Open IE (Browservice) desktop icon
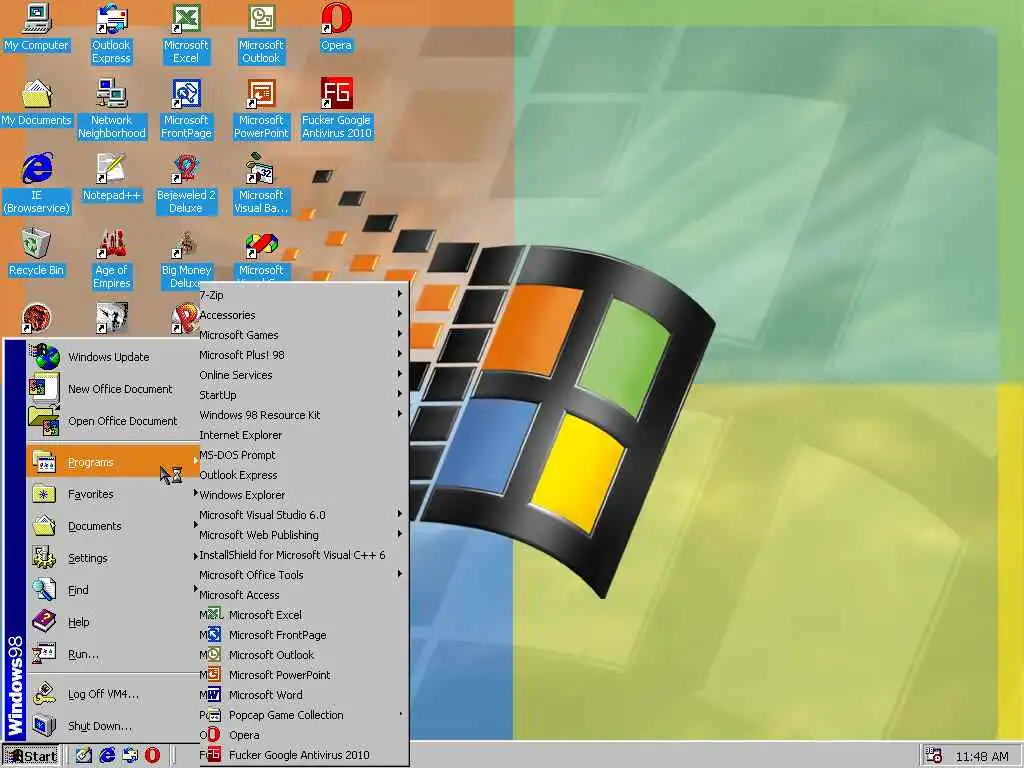The width and height of the screenshot is (1024, 768). pos(37,184)
